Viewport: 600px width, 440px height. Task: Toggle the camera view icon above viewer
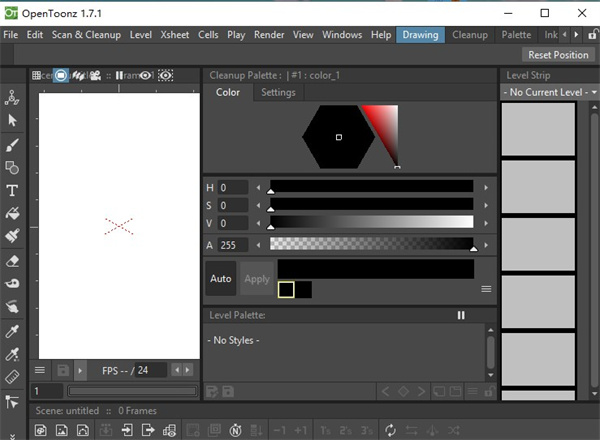[x=95, y=75]
